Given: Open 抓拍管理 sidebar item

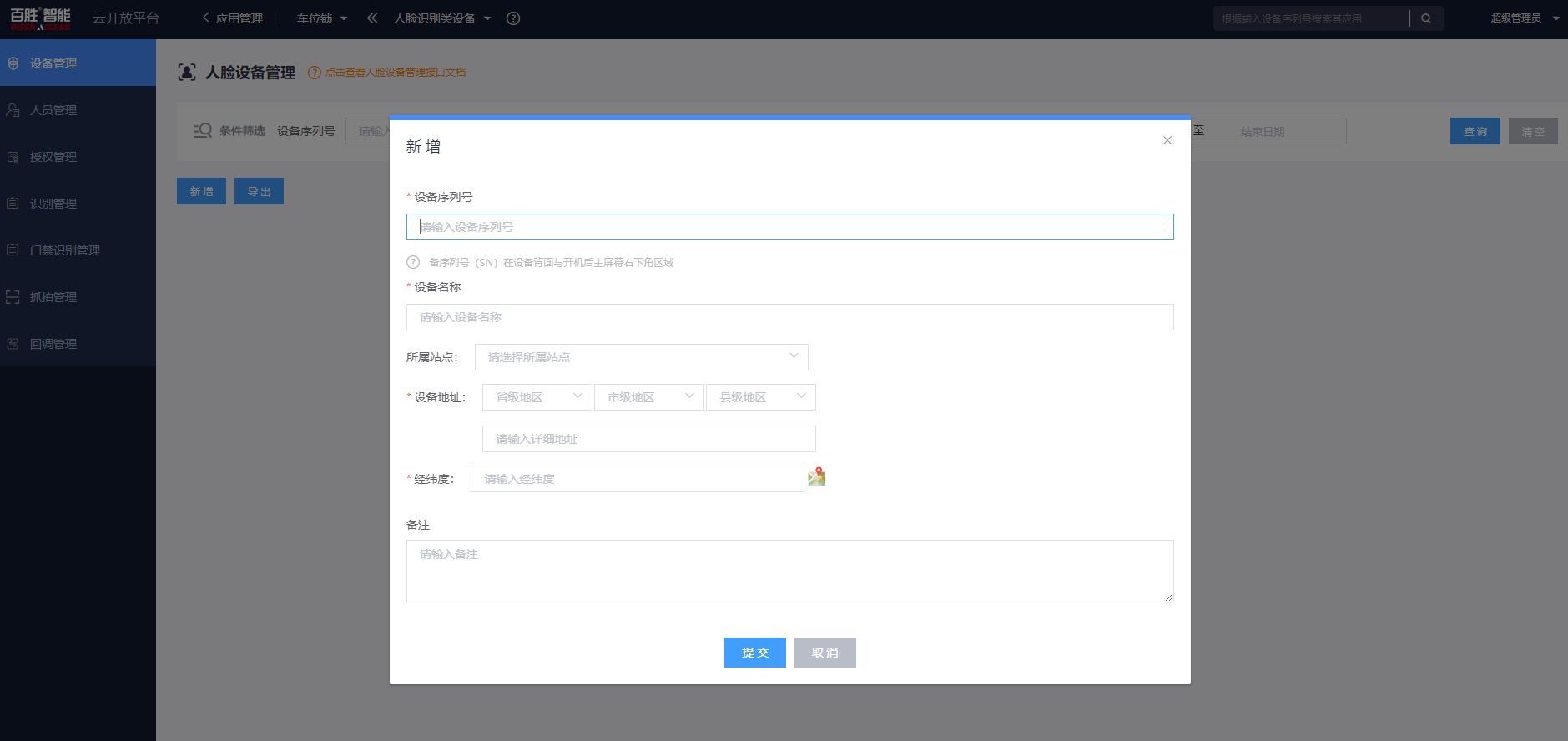Looking at the screenshot, I should point(53,297).
